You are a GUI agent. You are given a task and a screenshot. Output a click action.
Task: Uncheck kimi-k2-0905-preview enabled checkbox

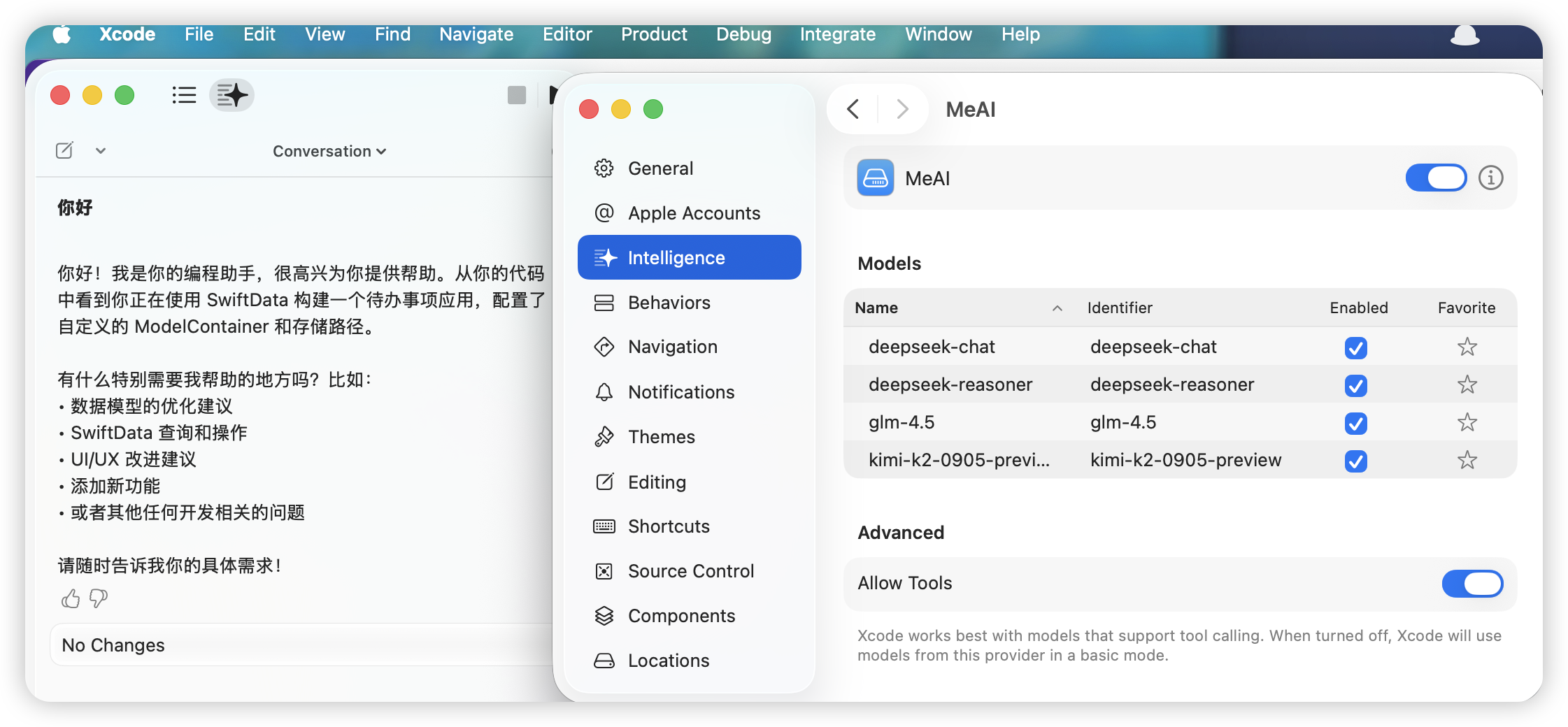[x=1355, y=461]
